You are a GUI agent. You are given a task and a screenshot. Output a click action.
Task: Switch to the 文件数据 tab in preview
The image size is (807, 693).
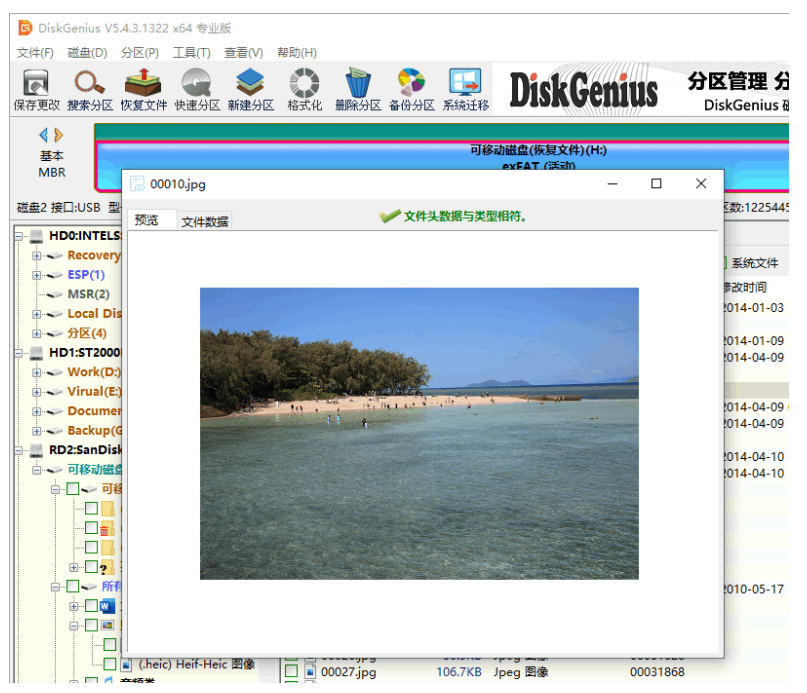tap(204, 222)
